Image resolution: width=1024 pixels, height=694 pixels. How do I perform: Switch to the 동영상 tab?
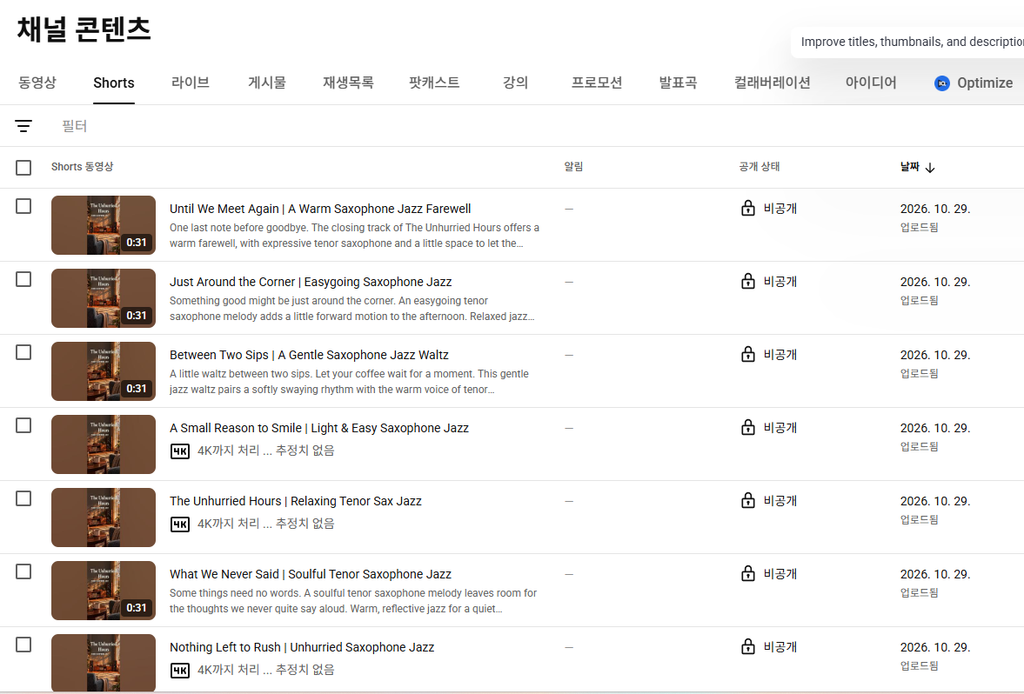[37, 83]
